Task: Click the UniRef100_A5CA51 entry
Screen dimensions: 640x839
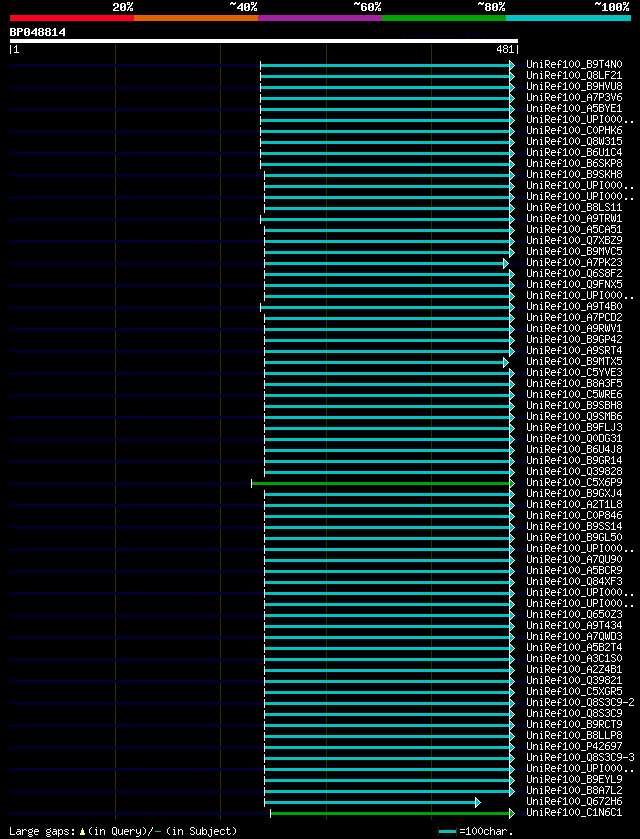Action: (574, 230)
